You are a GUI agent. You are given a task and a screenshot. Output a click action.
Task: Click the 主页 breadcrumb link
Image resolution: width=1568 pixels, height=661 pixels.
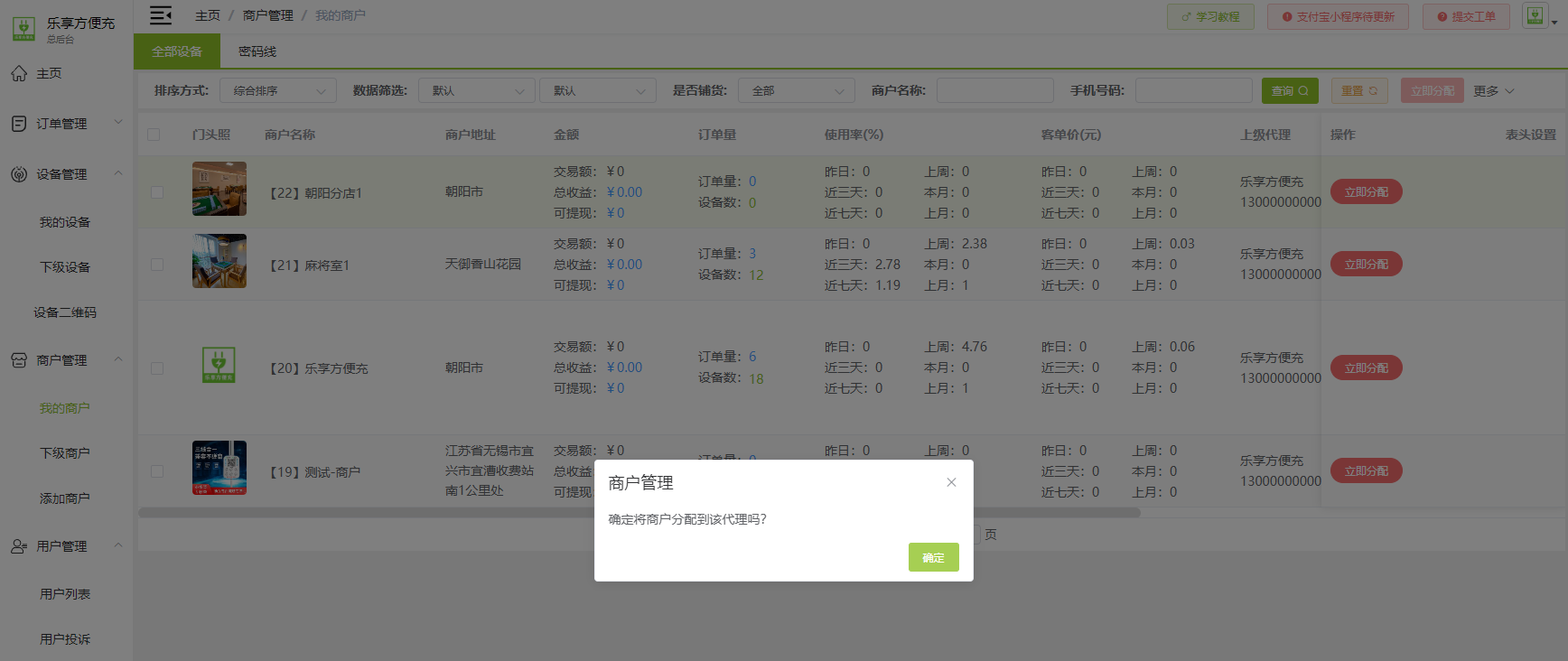208,15
